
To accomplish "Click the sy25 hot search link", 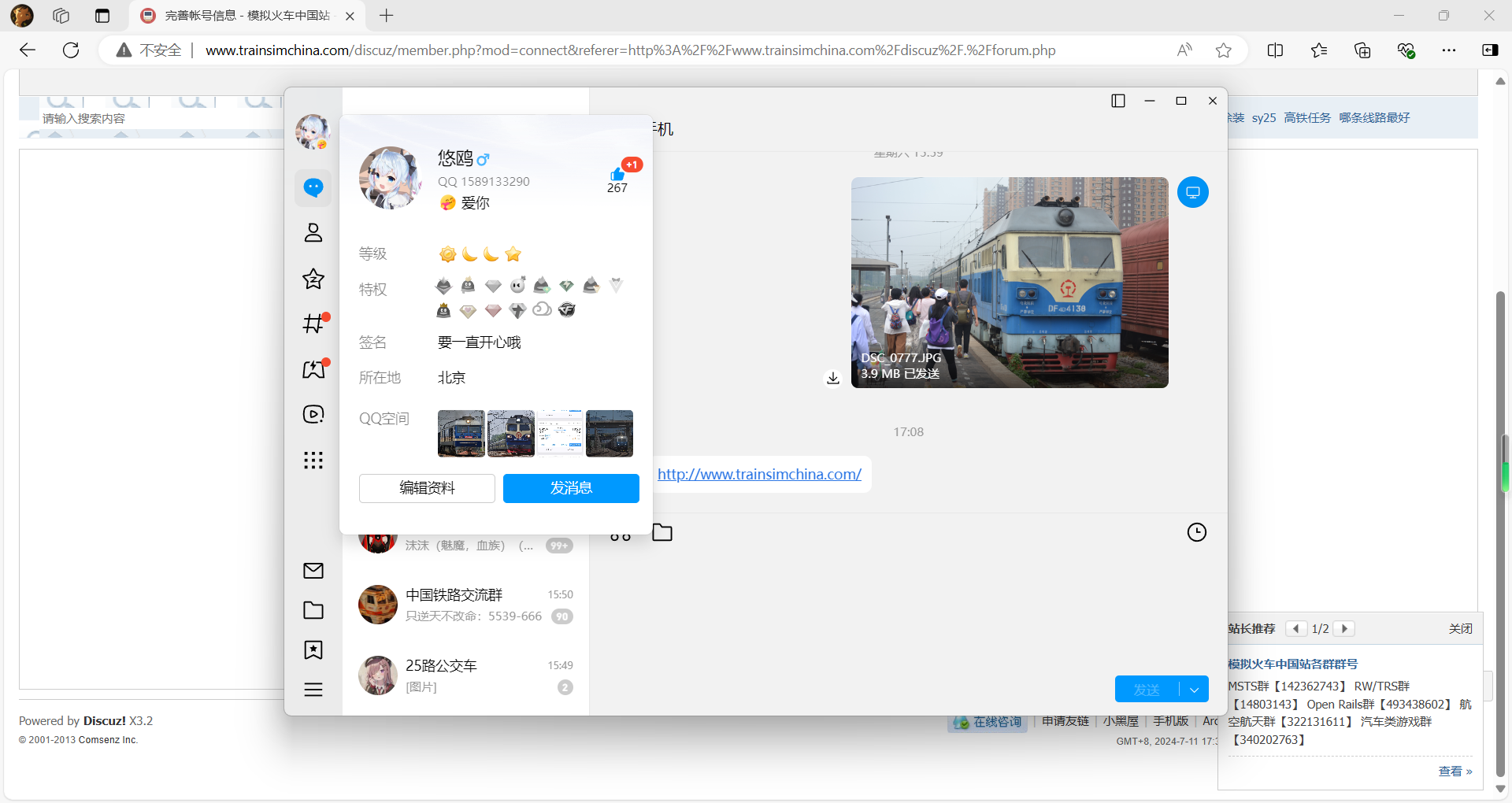I will coord(1264,117).
